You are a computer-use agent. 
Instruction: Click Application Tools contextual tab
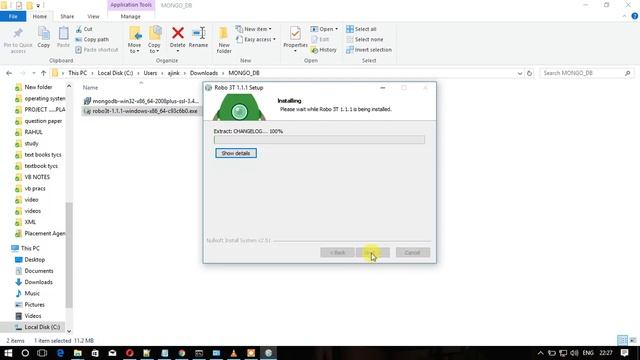[x=131, y=5]
